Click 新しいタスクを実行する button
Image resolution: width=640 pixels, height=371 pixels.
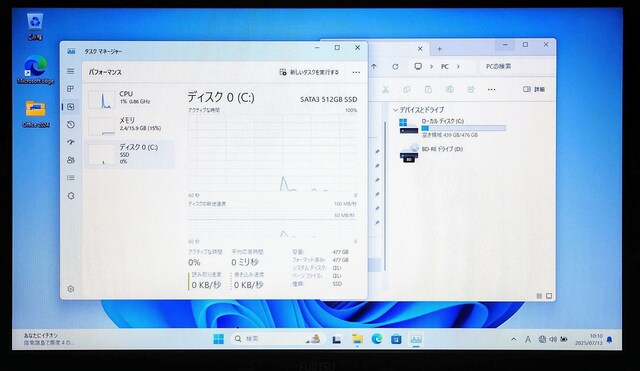point(309,72)
